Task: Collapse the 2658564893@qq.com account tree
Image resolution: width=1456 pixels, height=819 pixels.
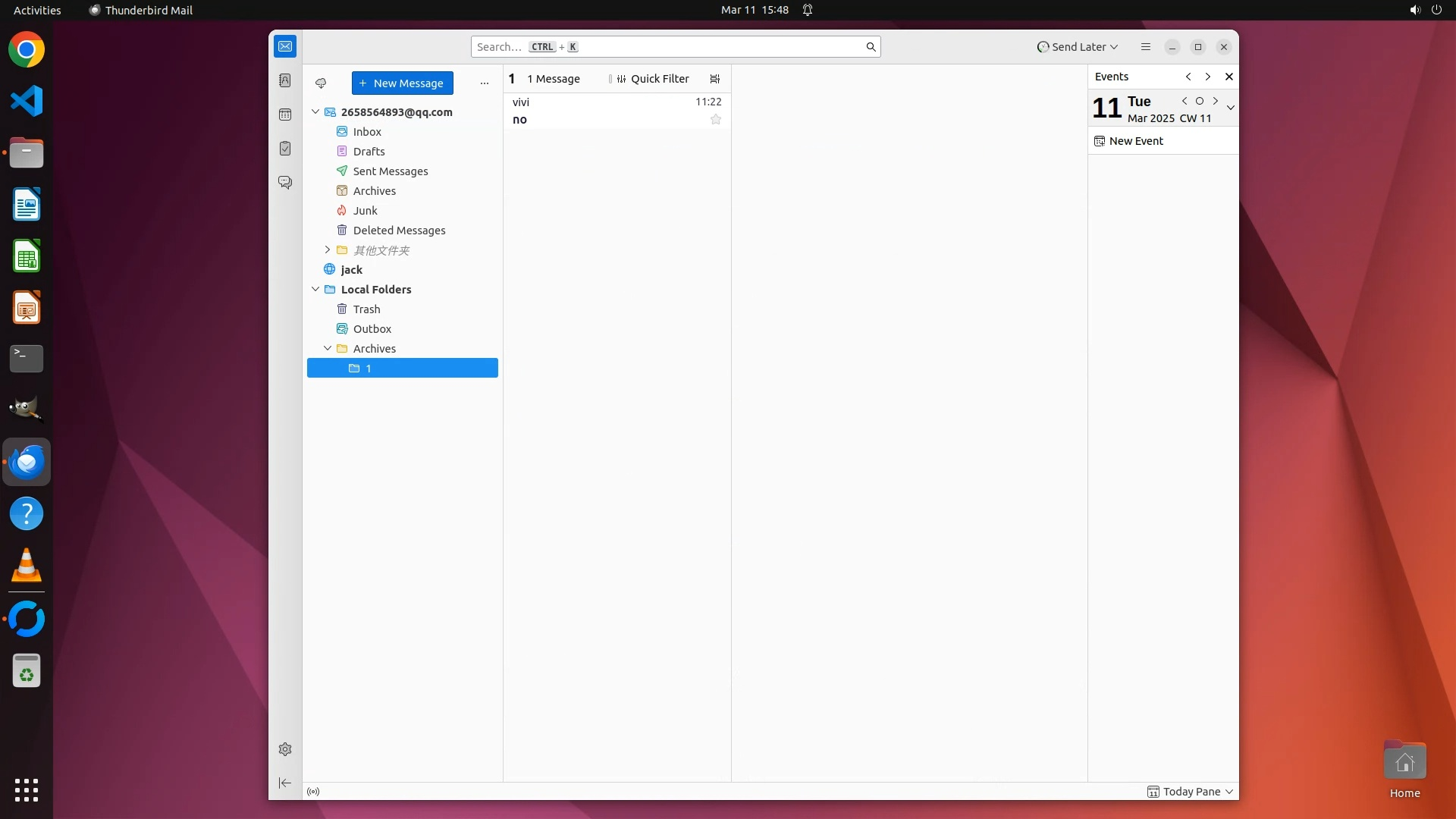Action: tap(315, 111)
